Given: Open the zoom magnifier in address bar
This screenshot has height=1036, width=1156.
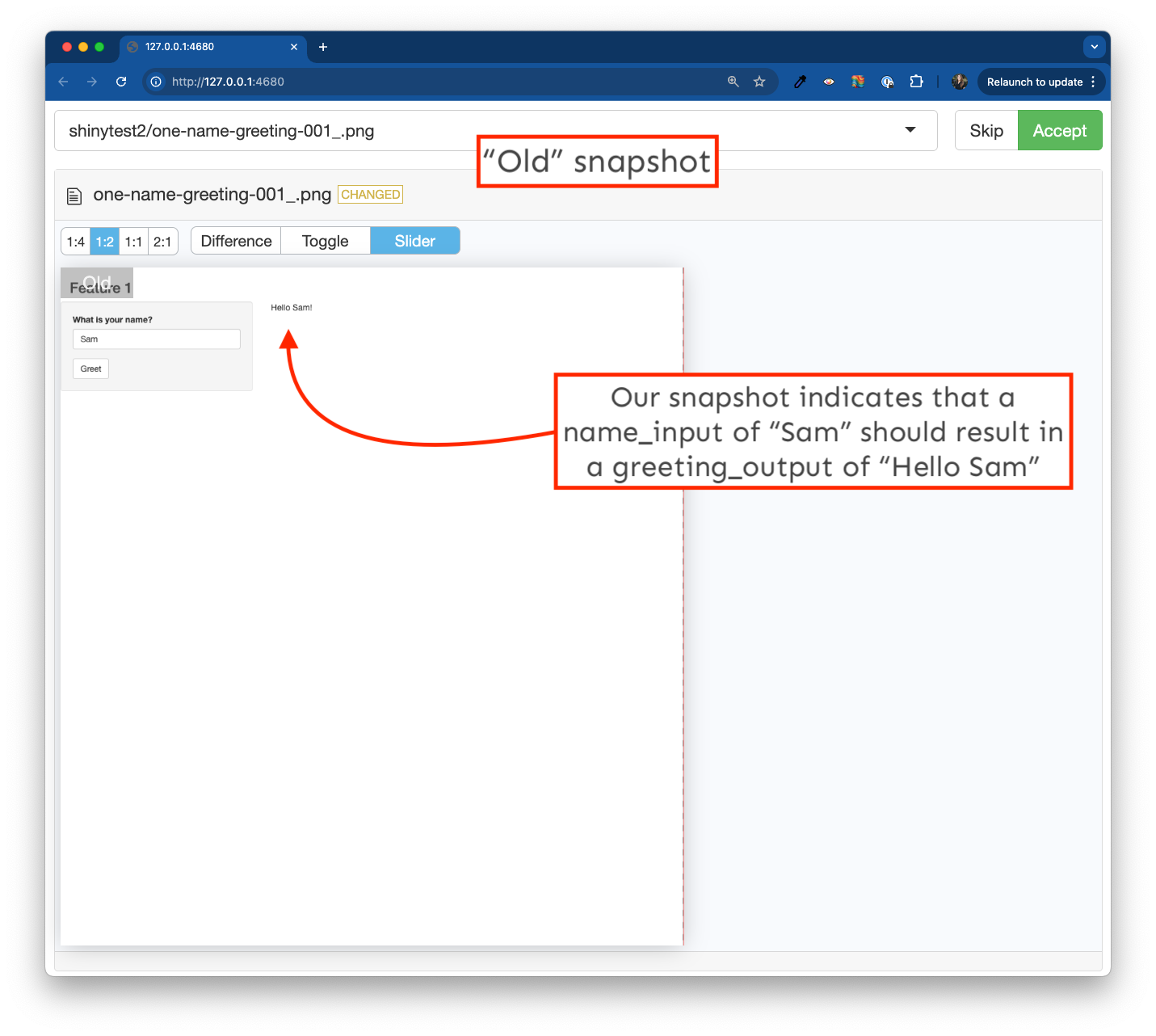Looking at the screenshot, I should tap(734, 82).
